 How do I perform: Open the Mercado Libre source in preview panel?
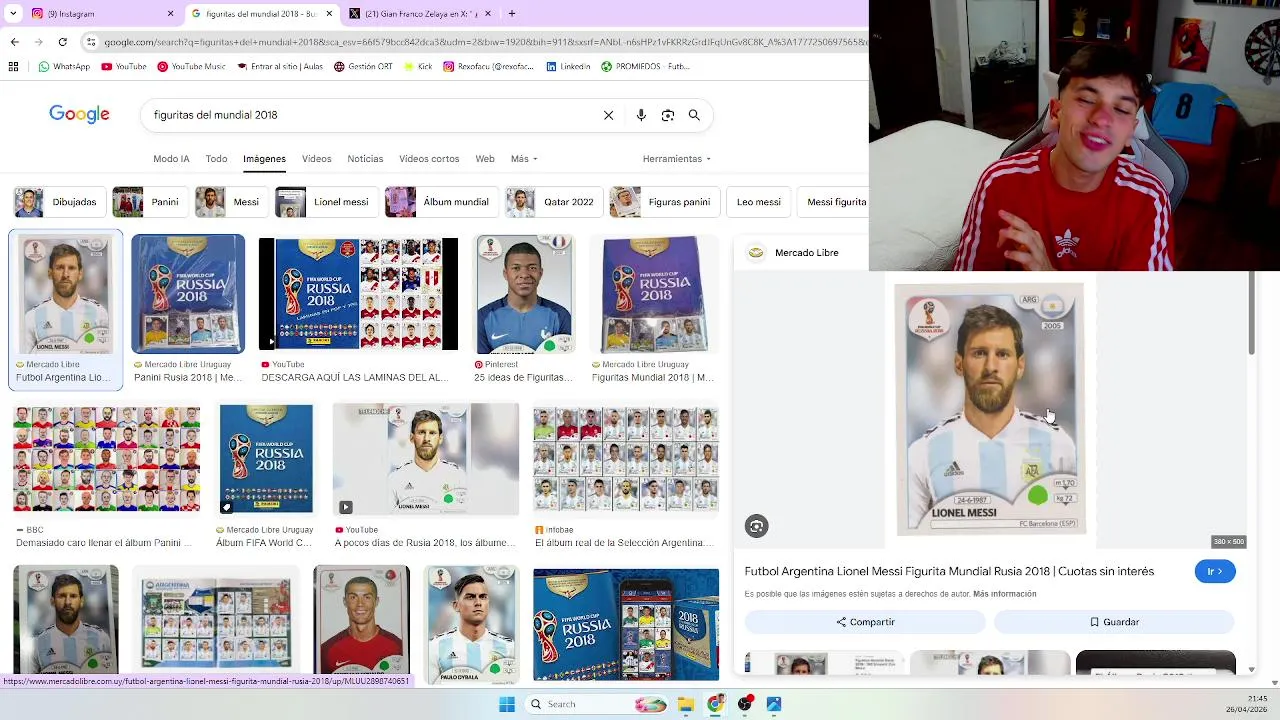click(795, 253)
